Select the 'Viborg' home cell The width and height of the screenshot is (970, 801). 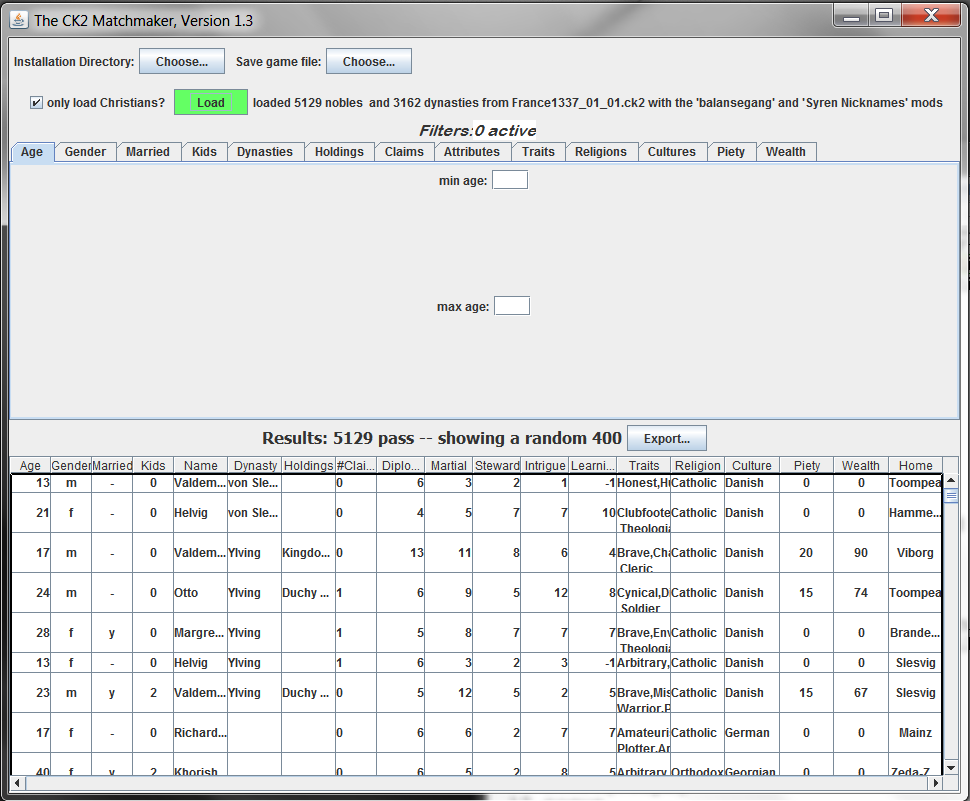click(916, 552)
